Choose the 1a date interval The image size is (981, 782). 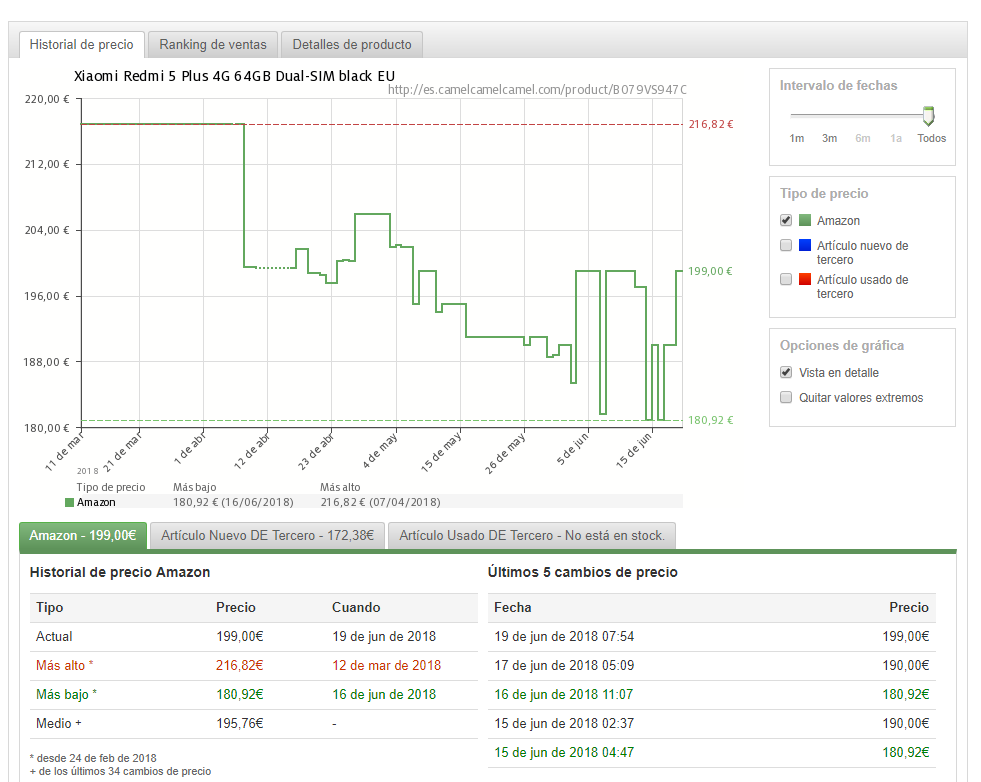pyautogui.click(x=896, y=138)
